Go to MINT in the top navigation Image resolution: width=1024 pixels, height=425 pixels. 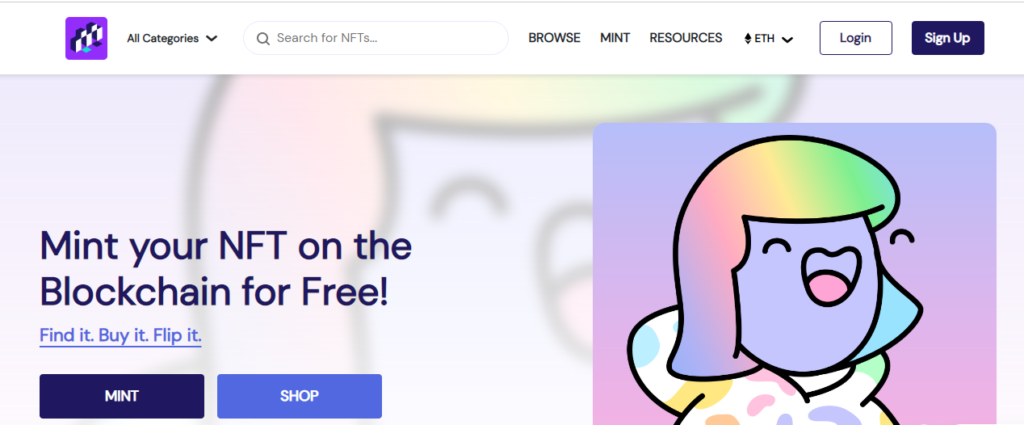[x=615, y=38]
